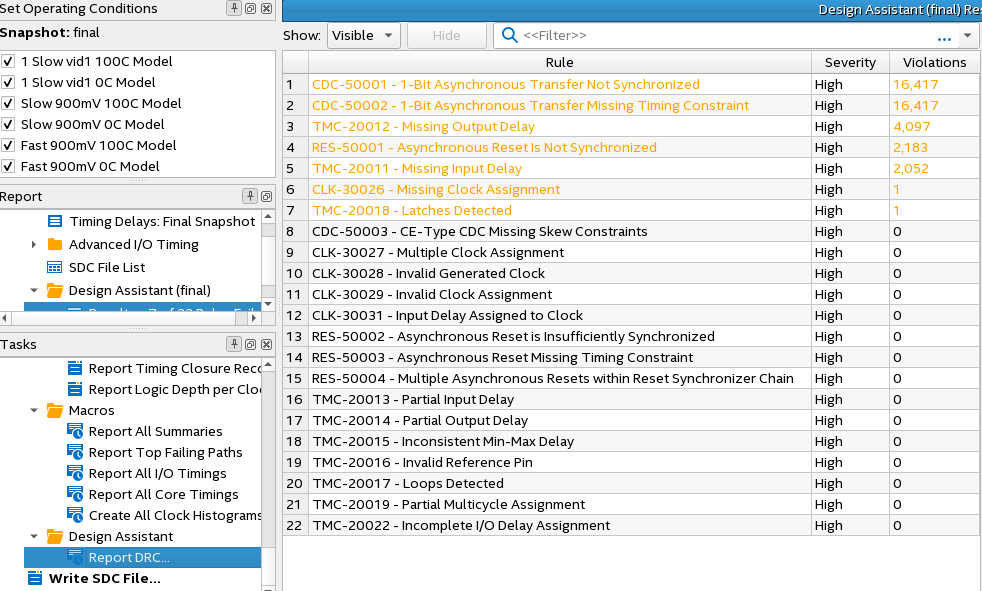Run Write SDC File task

[105, 578]
